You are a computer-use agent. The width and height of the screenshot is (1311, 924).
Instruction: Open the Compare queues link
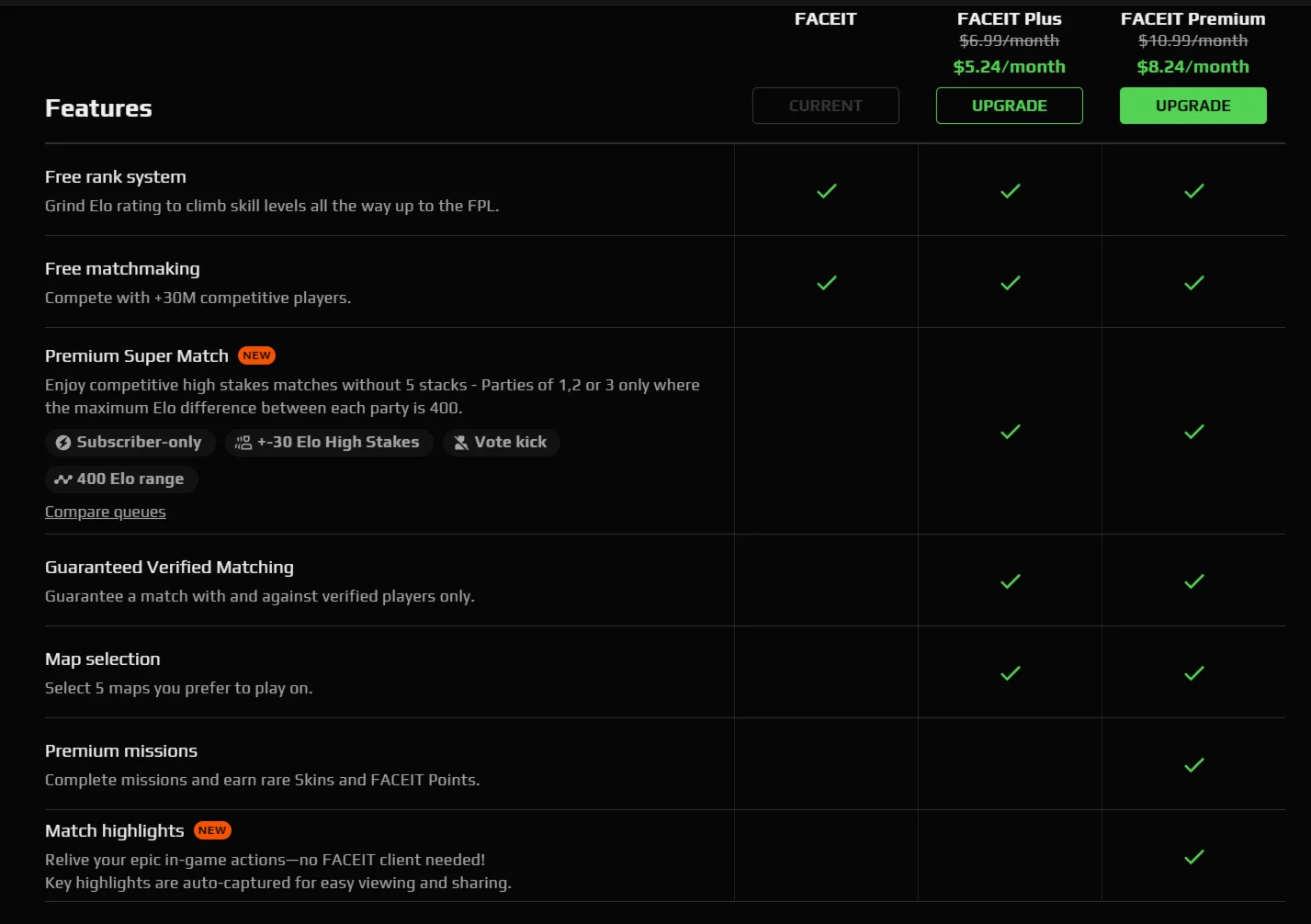click(106, 512)
